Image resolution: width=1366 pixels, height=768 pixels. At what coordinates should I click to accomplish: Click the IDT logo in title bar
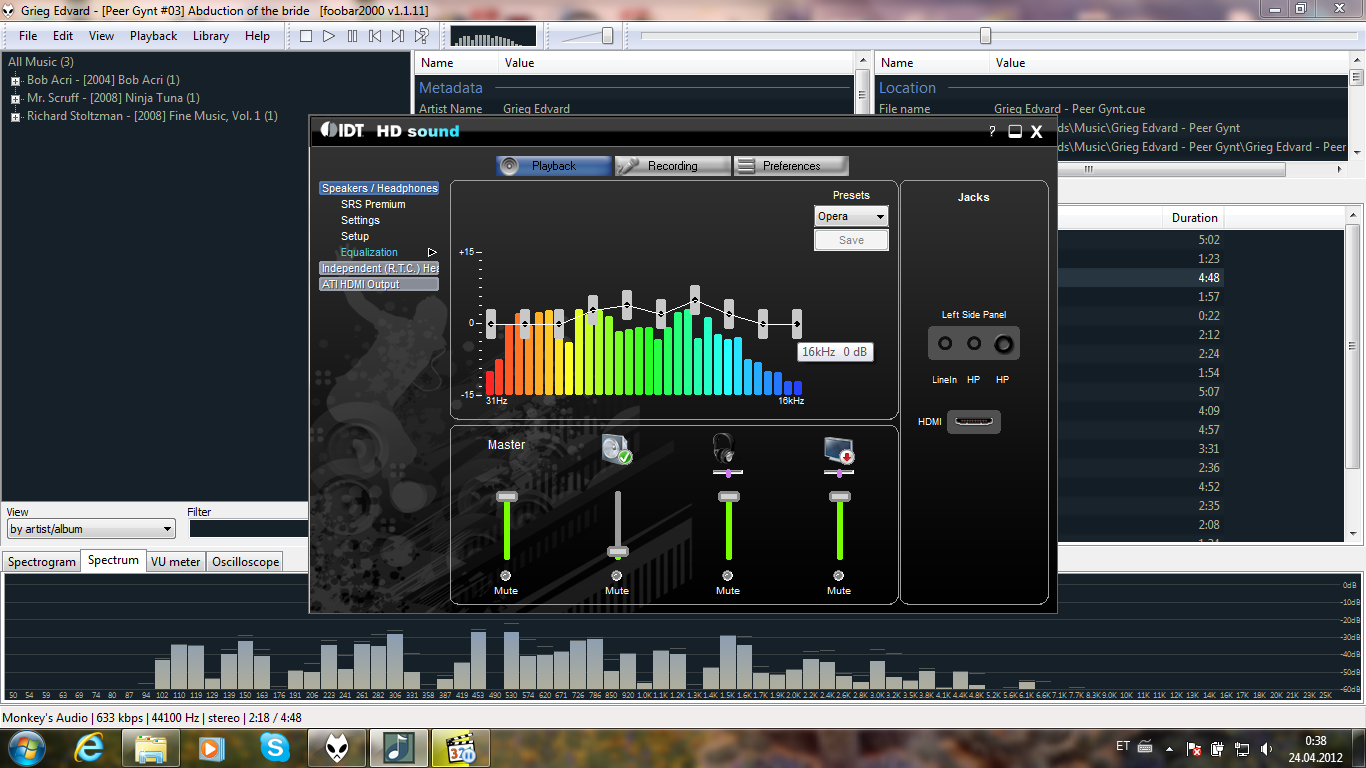[342, 131]
